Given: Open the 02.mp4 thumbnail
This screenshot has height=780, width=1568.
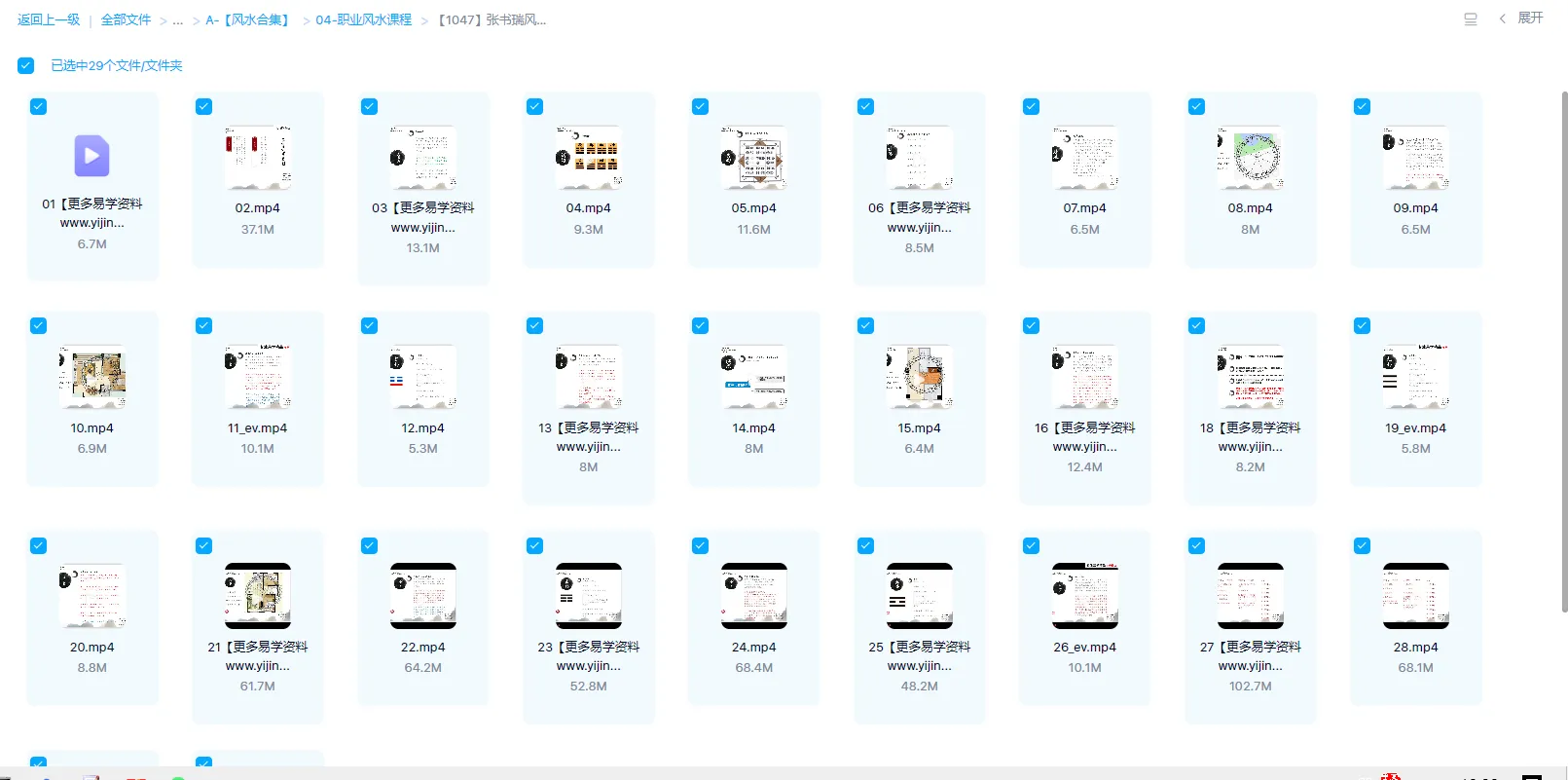Looking at the screenshot, I should point(258,157).
